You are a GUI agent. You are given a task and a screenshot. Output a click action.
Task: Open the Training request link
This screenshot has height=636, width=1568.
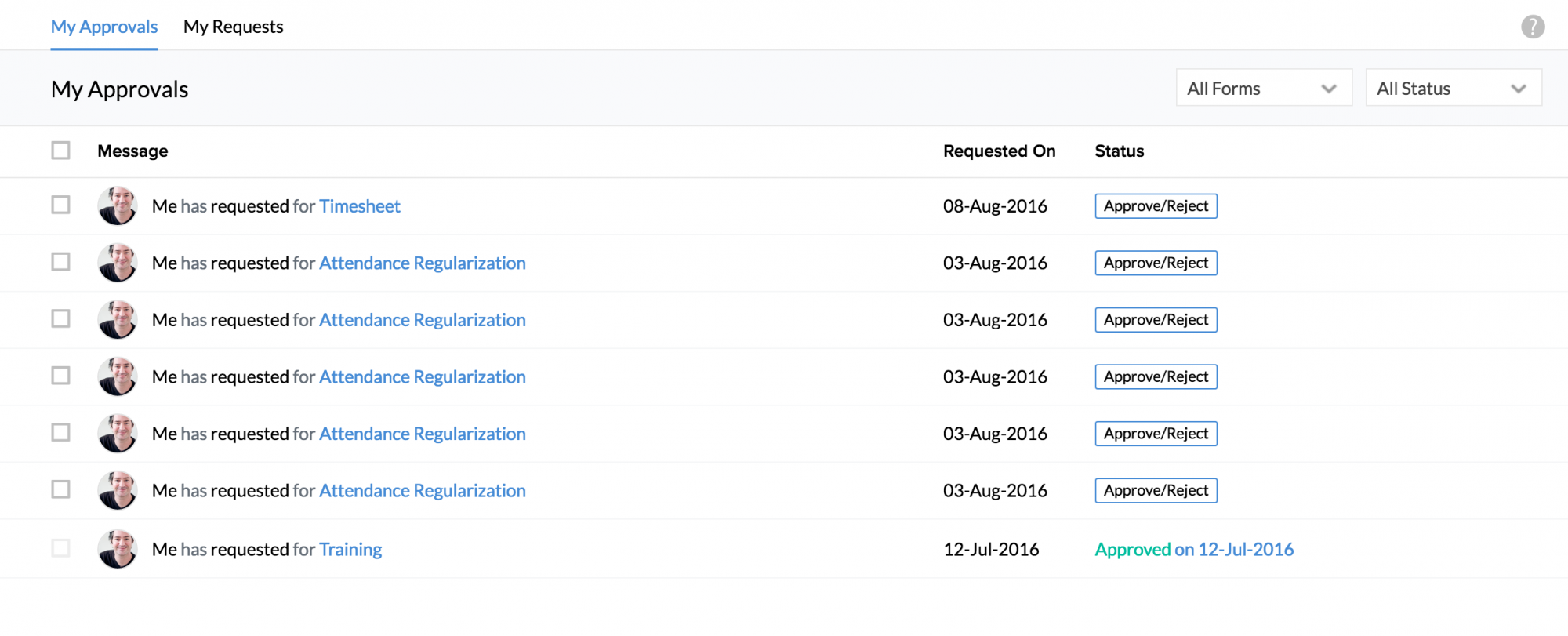pyautogui.click(x=350, y=549)
